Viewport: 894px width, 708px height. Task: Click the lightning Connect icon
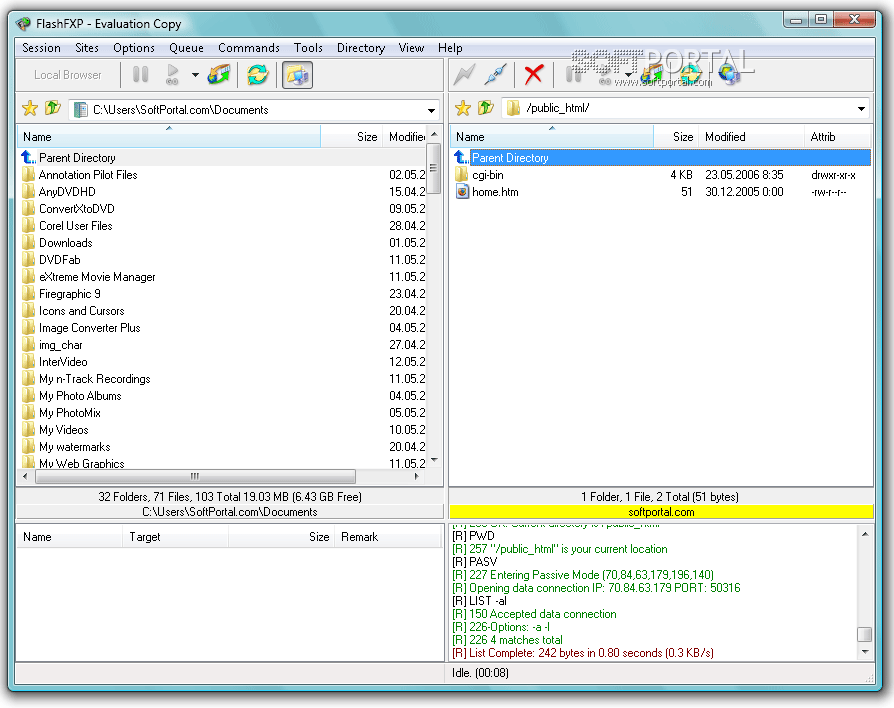465,74
